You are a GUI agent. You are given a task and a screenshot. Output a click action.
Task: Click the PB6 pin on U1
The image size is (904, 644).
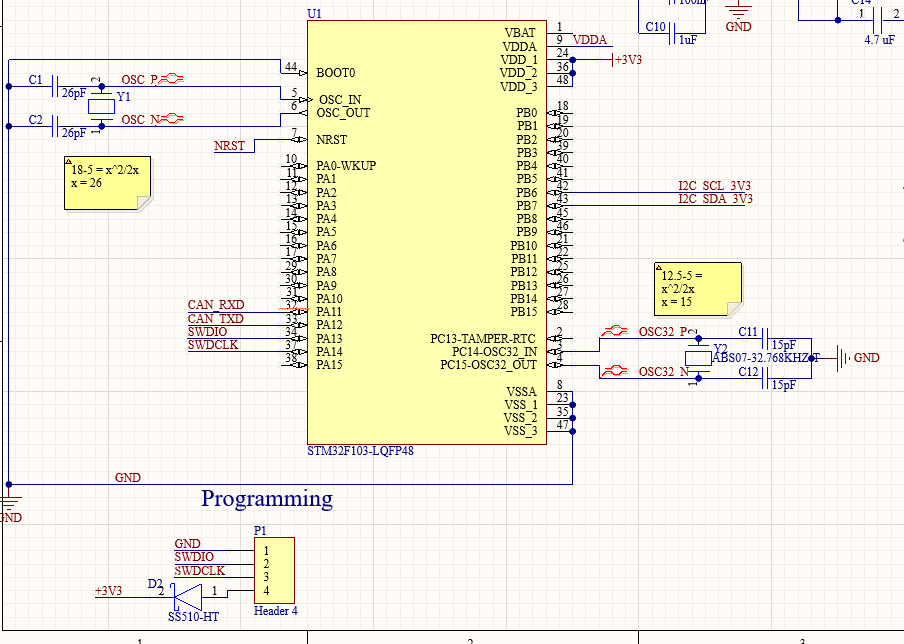pyautogui.click(x=559, y=193)
